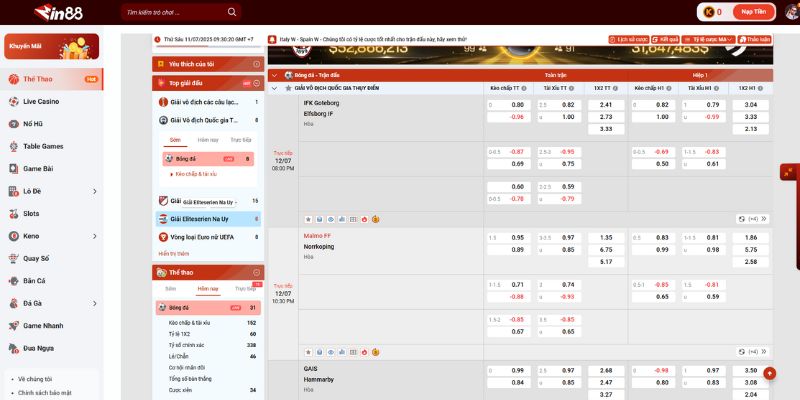The image size is (800, 400).
Task: Click the scroll-to-top red arrow button
Action: pyautogui.click(x=769, y=373)
